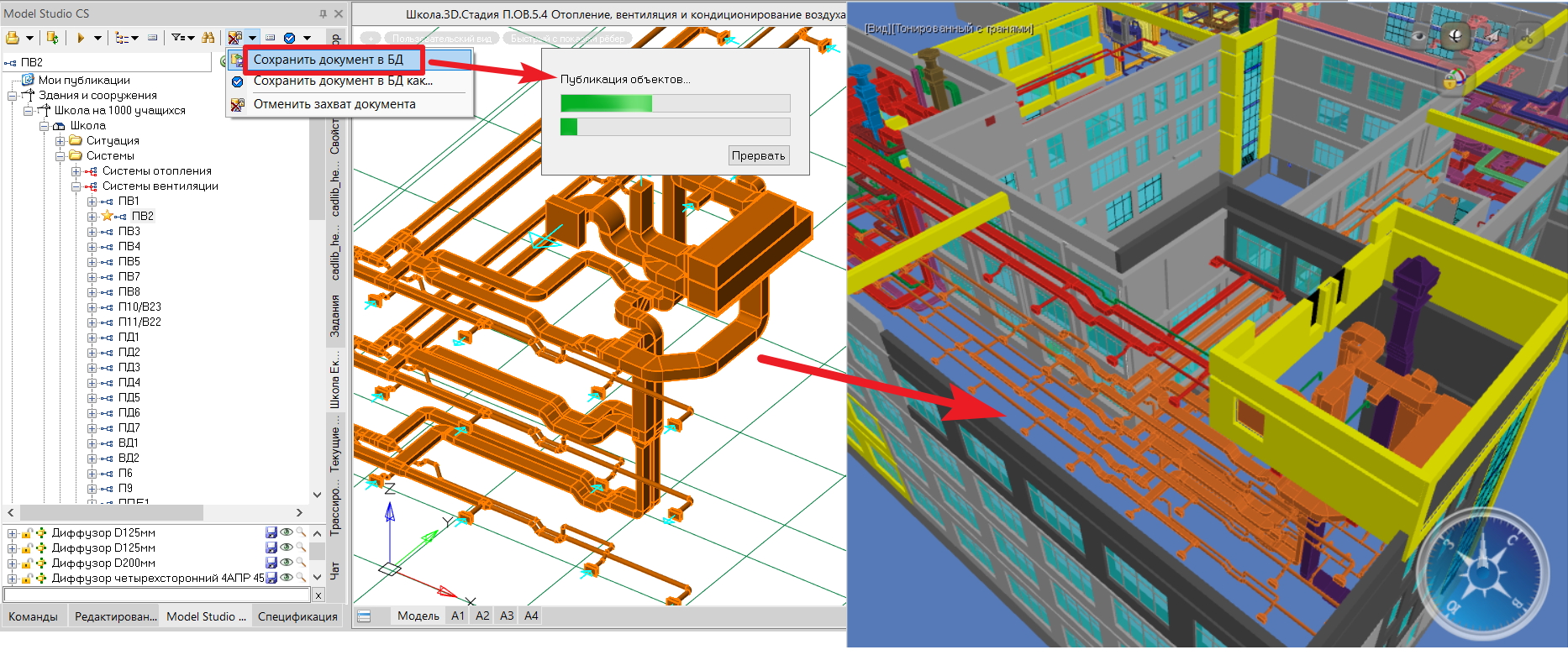Switch to the Команды tab

[x=34, y=616]
